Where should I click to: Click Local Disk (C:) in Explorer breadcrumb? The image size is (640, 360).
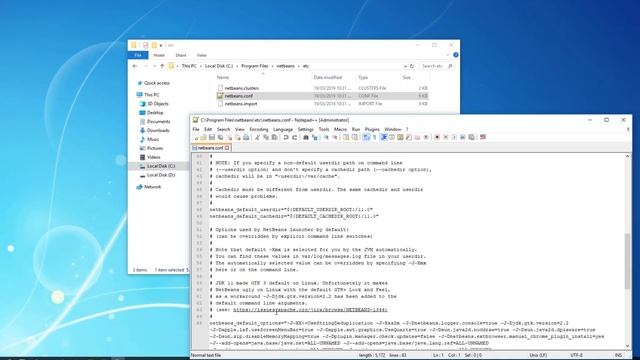pos(219,66)
